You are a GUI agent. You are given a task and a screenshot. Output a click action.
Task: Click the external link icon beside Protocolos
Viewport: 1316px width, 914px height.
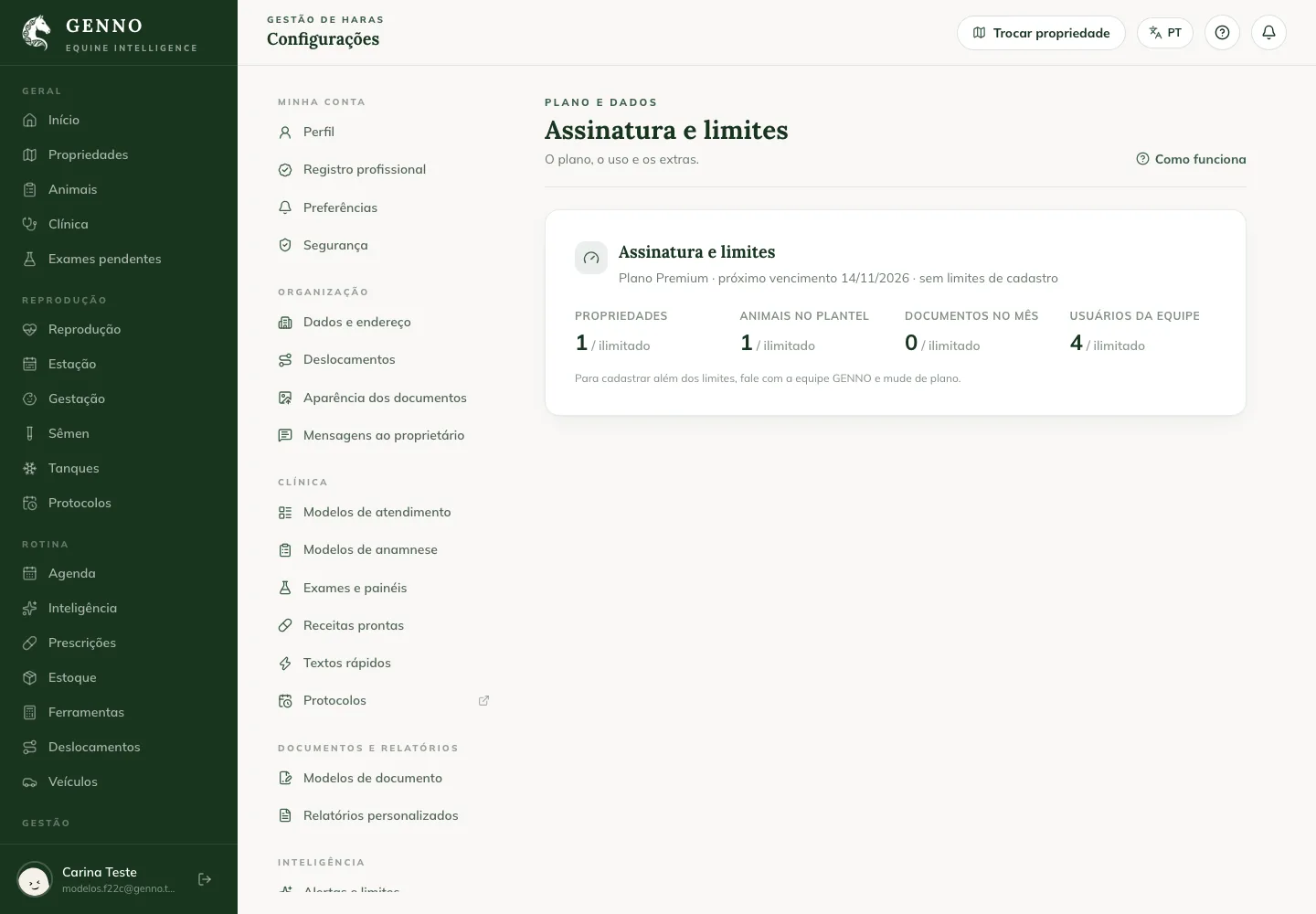(483, 701)
